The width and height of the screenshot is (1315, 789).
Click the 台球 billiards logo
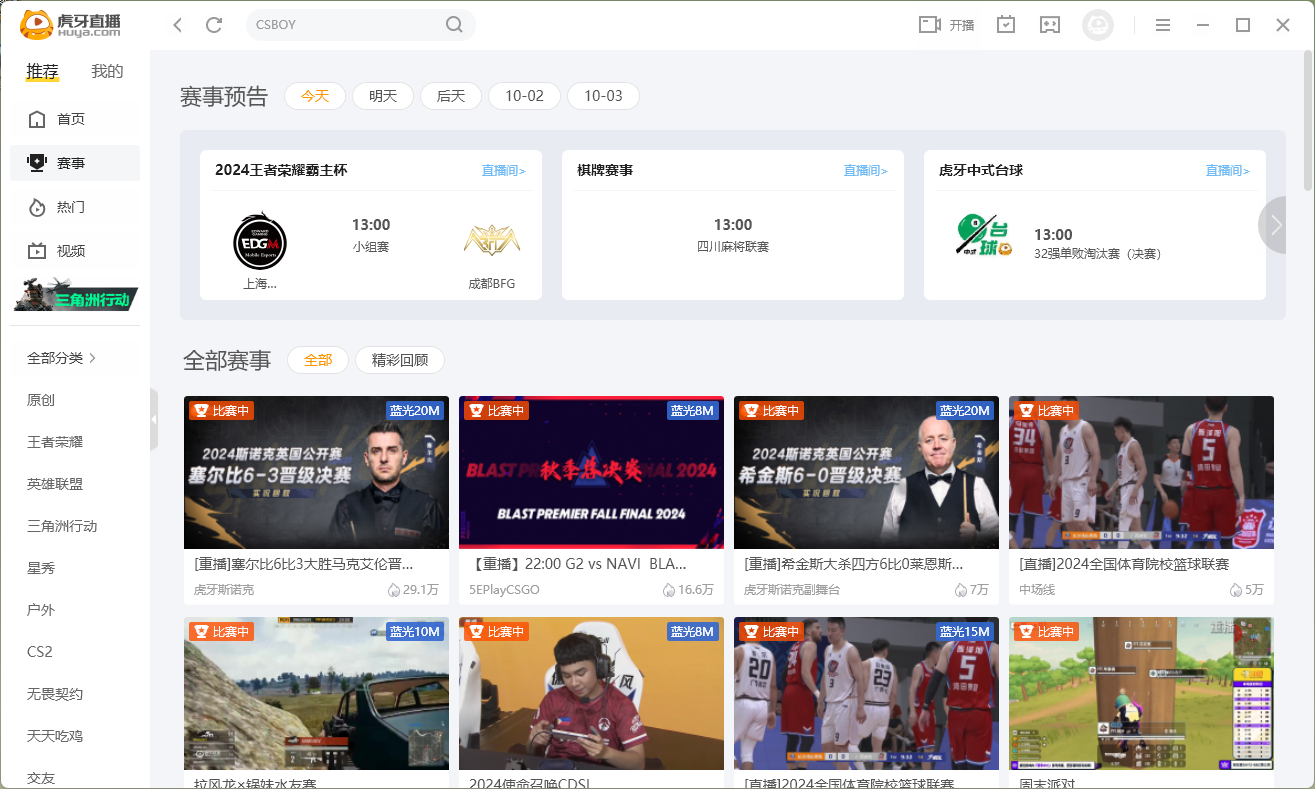(x=984, y=237)
